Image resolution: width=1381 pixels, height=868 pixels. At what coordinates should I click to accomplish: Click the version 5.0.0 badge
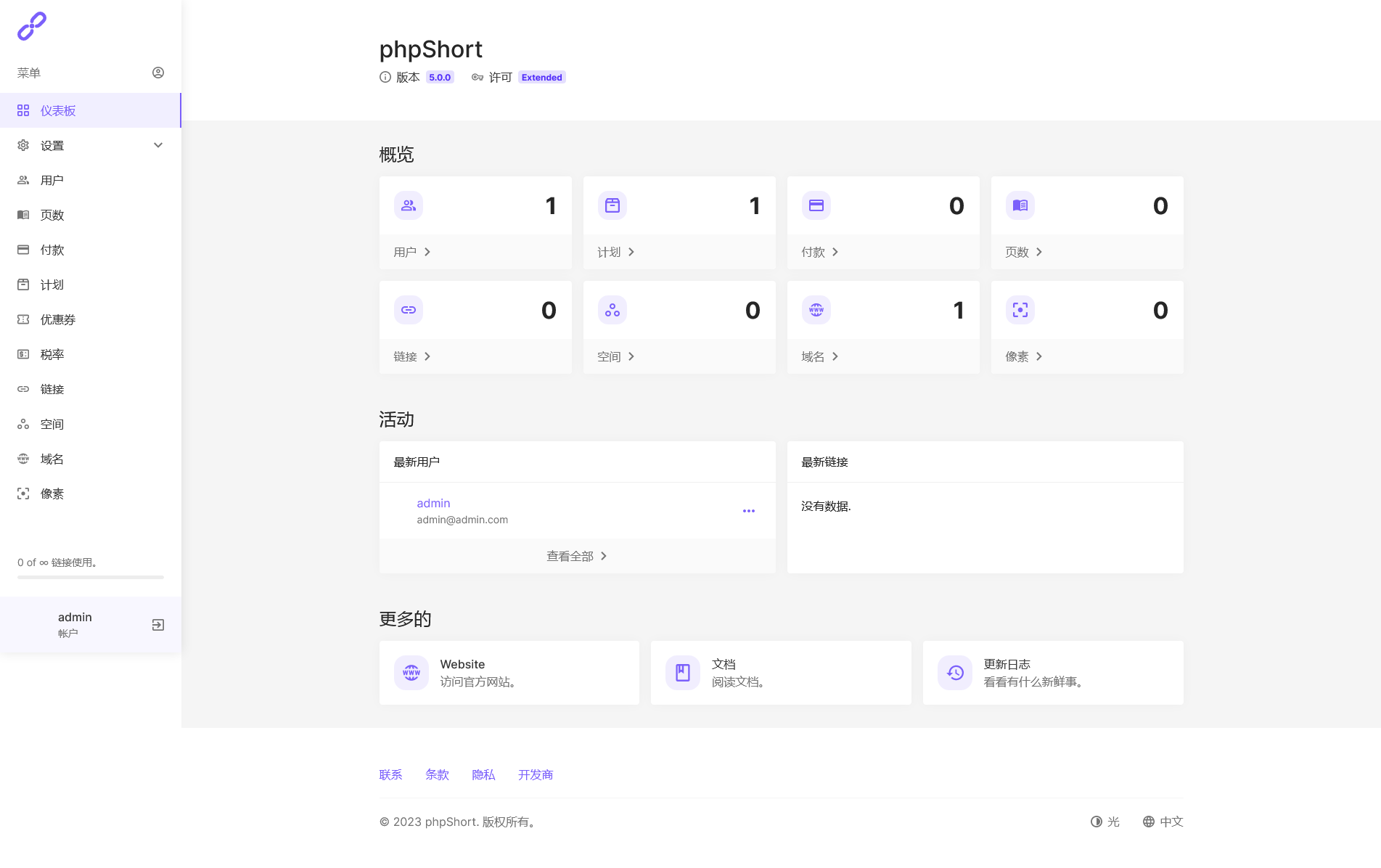[440, 78]
